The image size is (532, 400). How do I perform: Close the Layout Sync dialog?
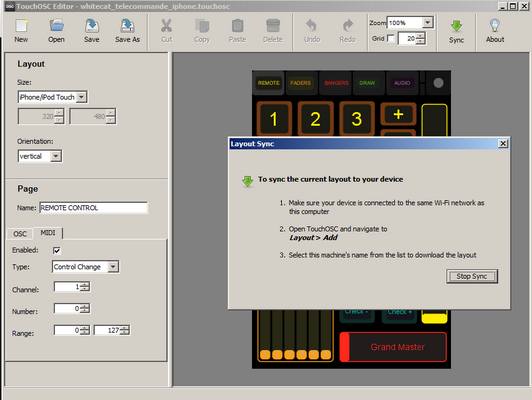click(503, 144)
